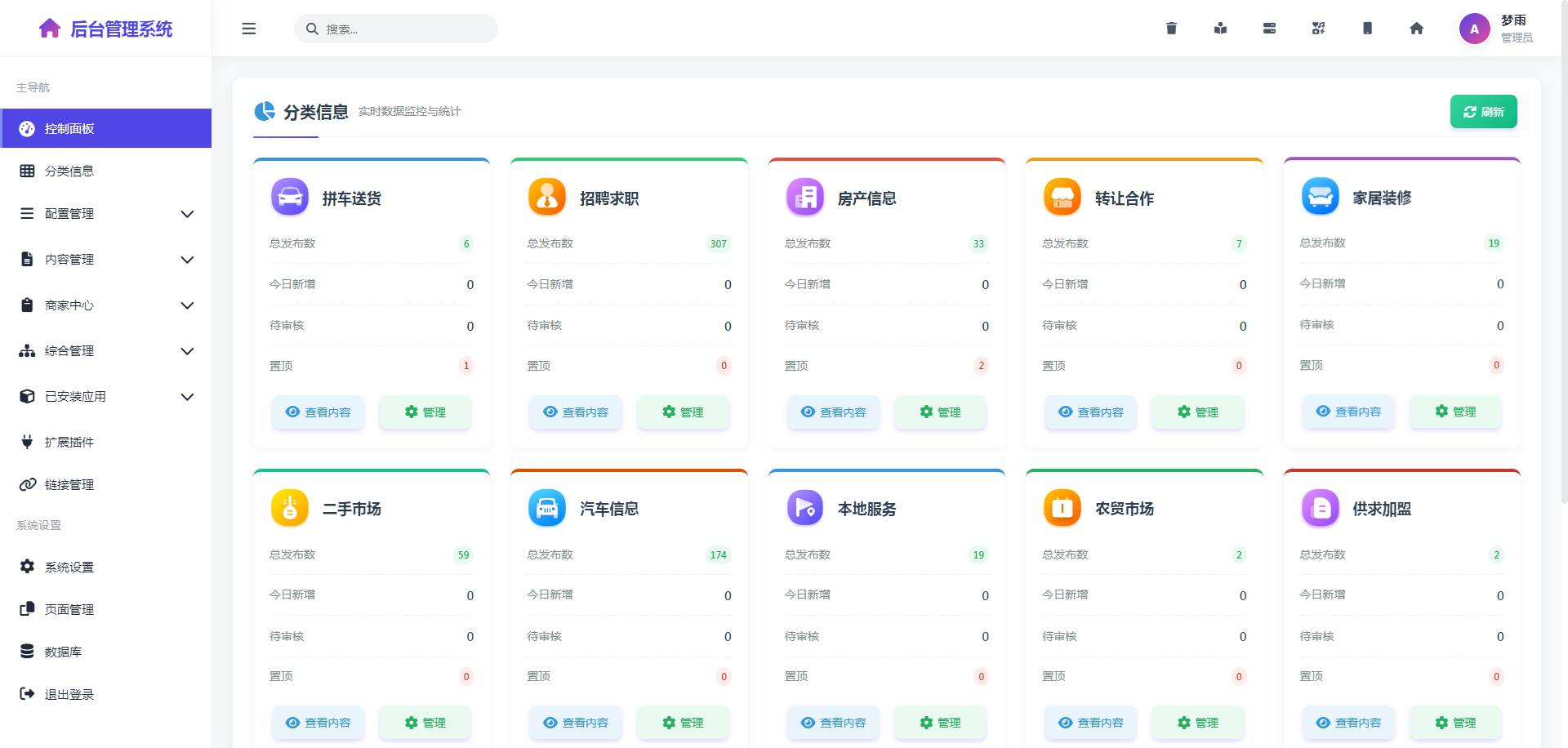Click the 梦雨 user avatar
The width and height of the screenshot is (1568, 748).
tap(1474, 29)
